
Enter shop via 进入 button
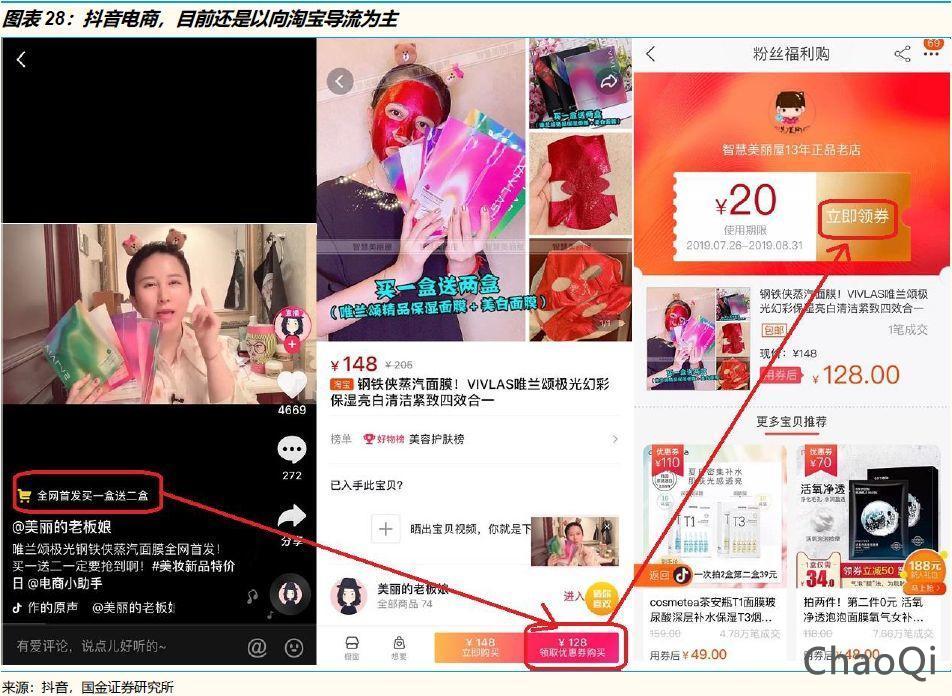click(573, 596)
